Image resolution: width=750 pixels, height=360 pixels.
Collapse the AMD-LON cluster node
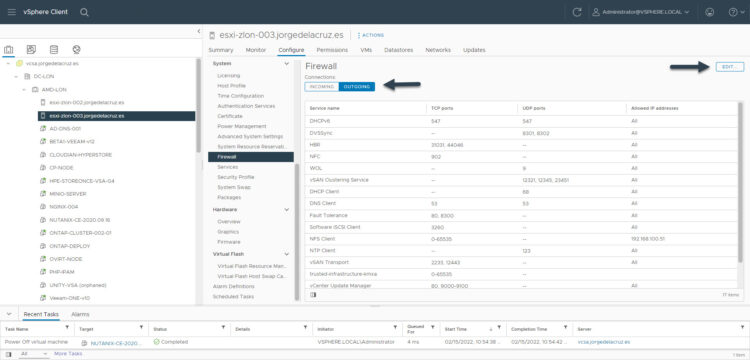(24, 89)
